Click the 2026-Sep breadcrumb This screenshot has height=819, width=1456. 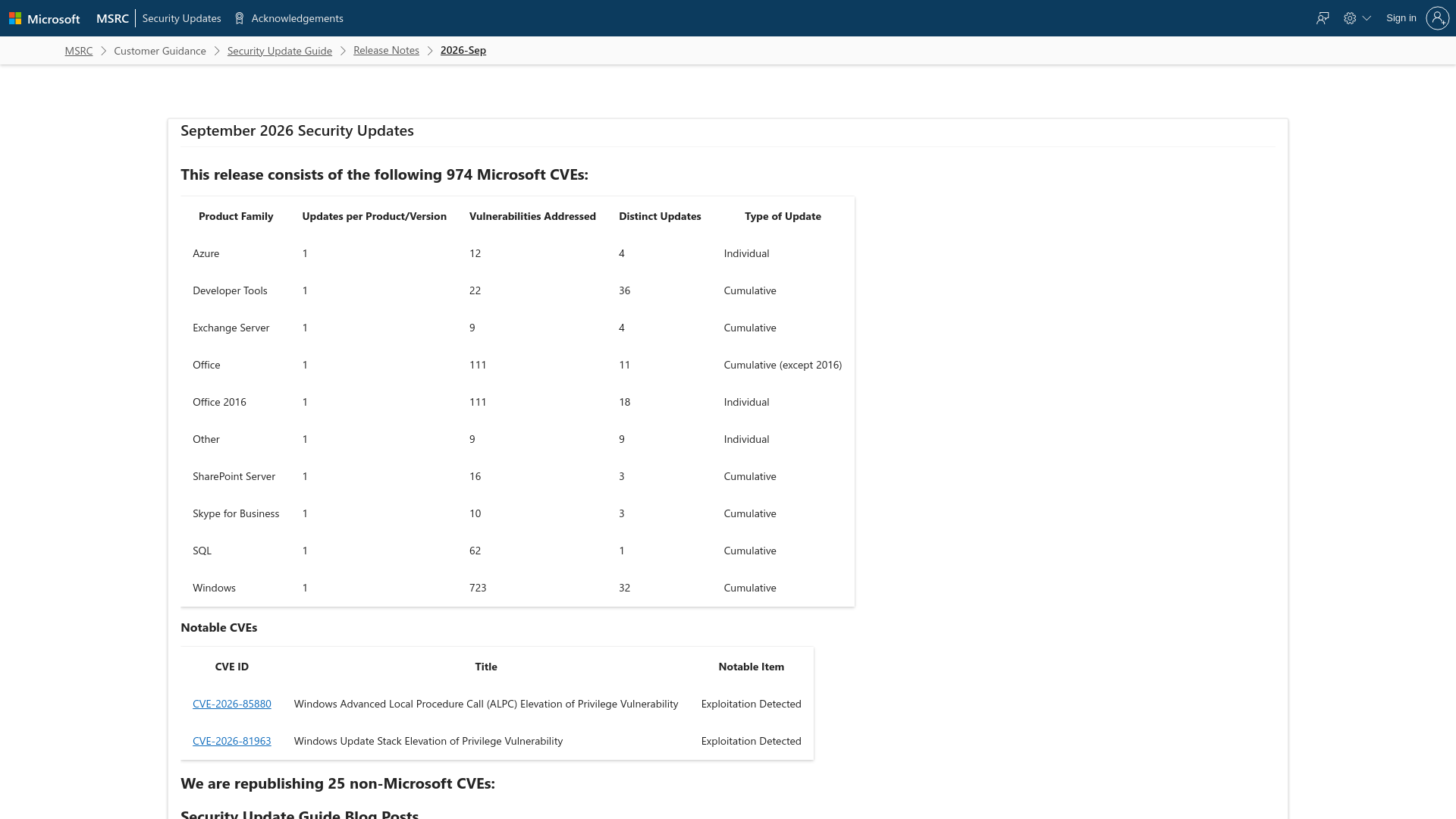tap(463, 50)
